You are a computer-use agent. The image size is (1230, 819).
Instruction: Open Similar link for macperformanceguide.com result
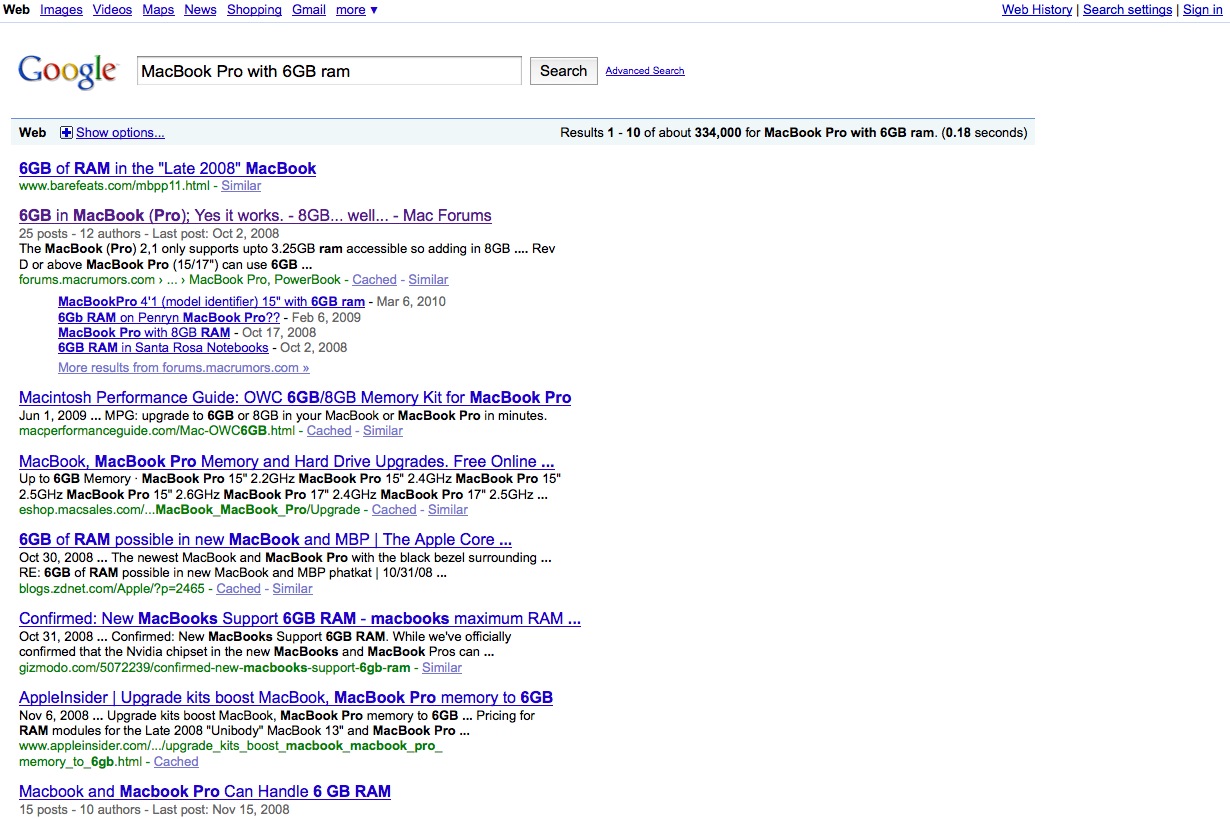tap(383, 431)
